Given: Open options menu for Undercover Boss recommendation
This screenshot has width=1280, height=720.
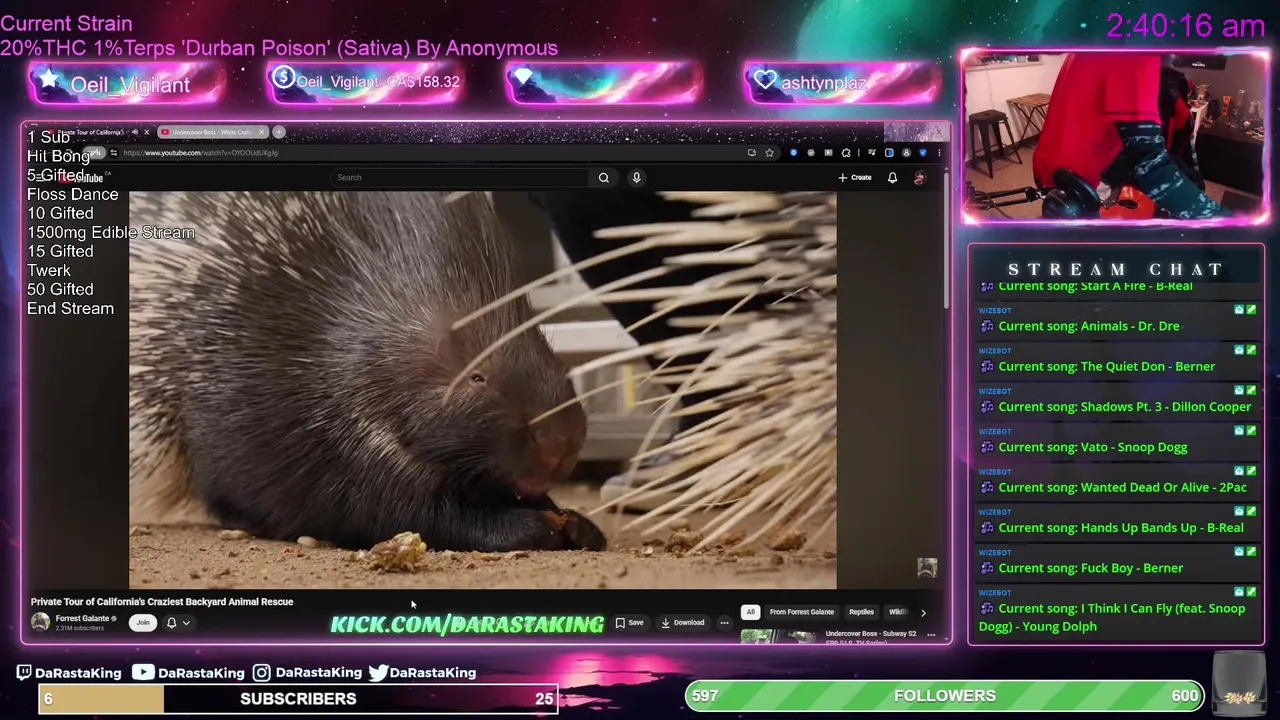Looking at the screenshot, I should click(x=931, y=634).
